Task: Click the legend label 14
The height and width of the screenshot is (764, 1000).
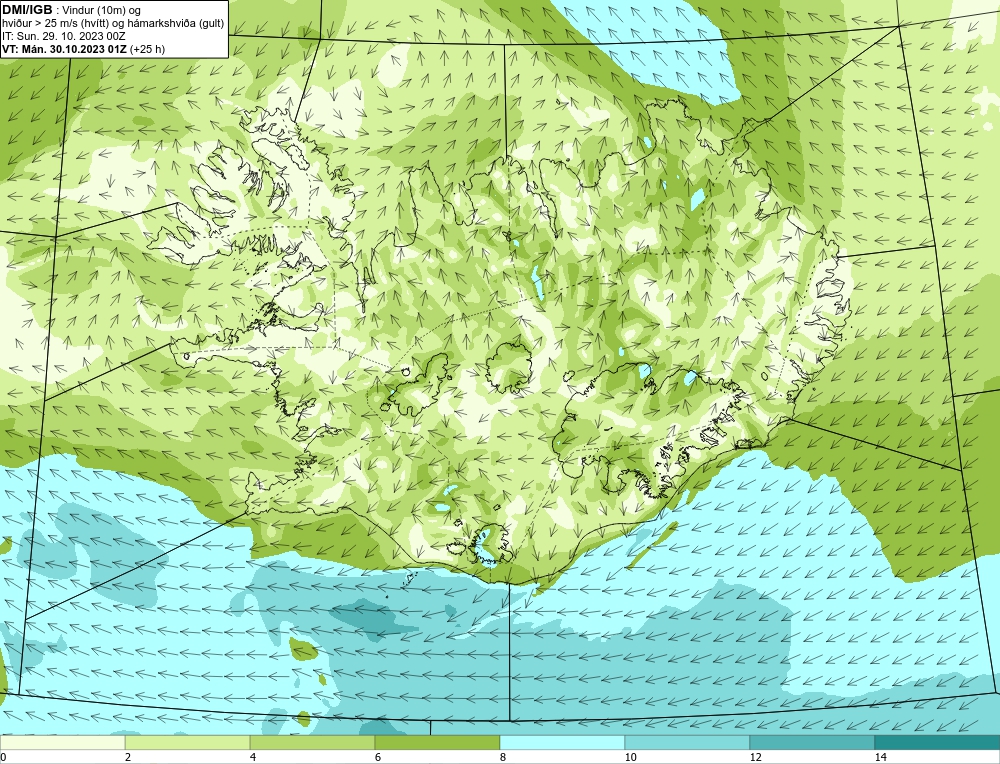Action: coord(881,757)
